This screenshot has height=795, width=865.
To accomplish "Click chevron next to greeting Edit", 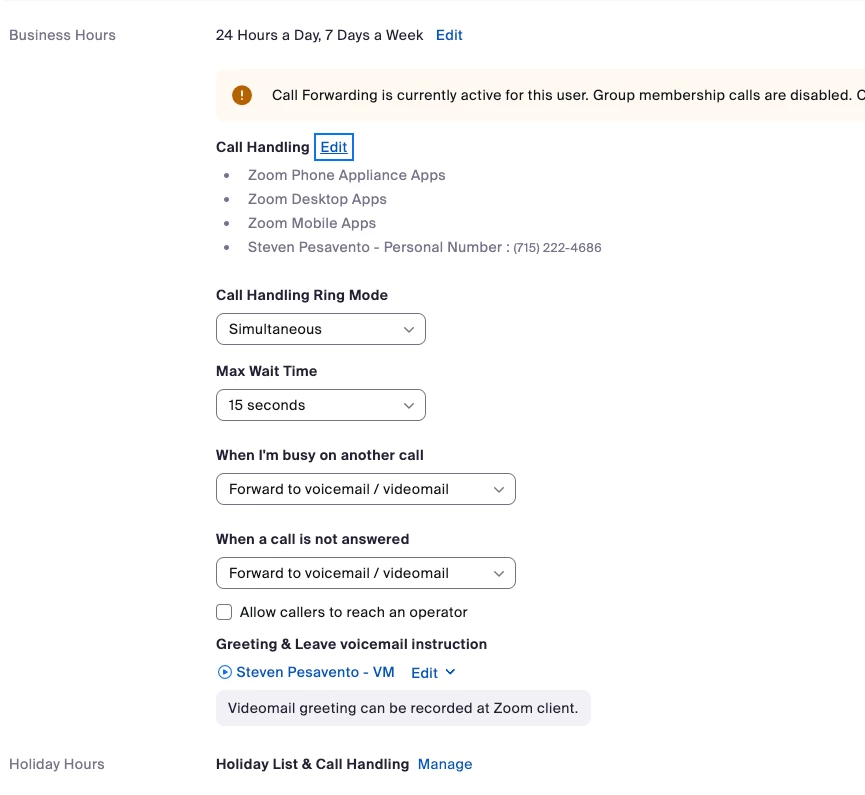I will tap(450, 673).
